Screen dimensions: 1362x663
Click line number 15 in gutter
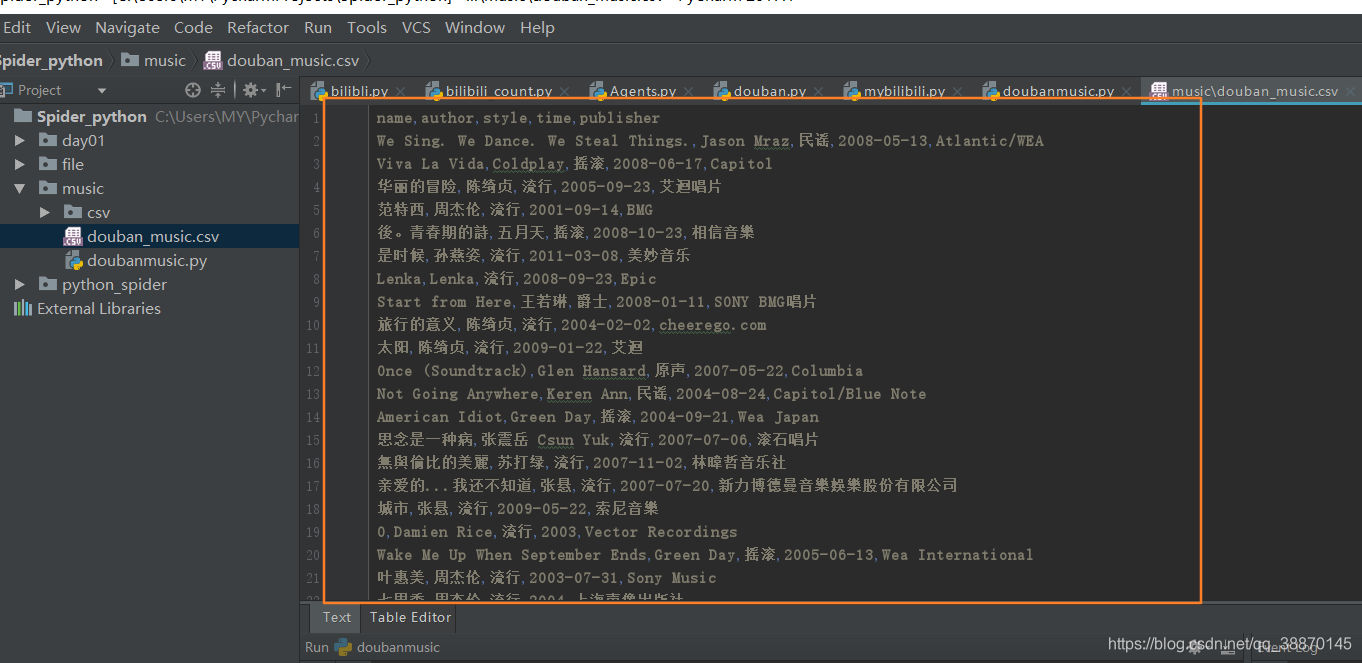[x=313, y=440]
